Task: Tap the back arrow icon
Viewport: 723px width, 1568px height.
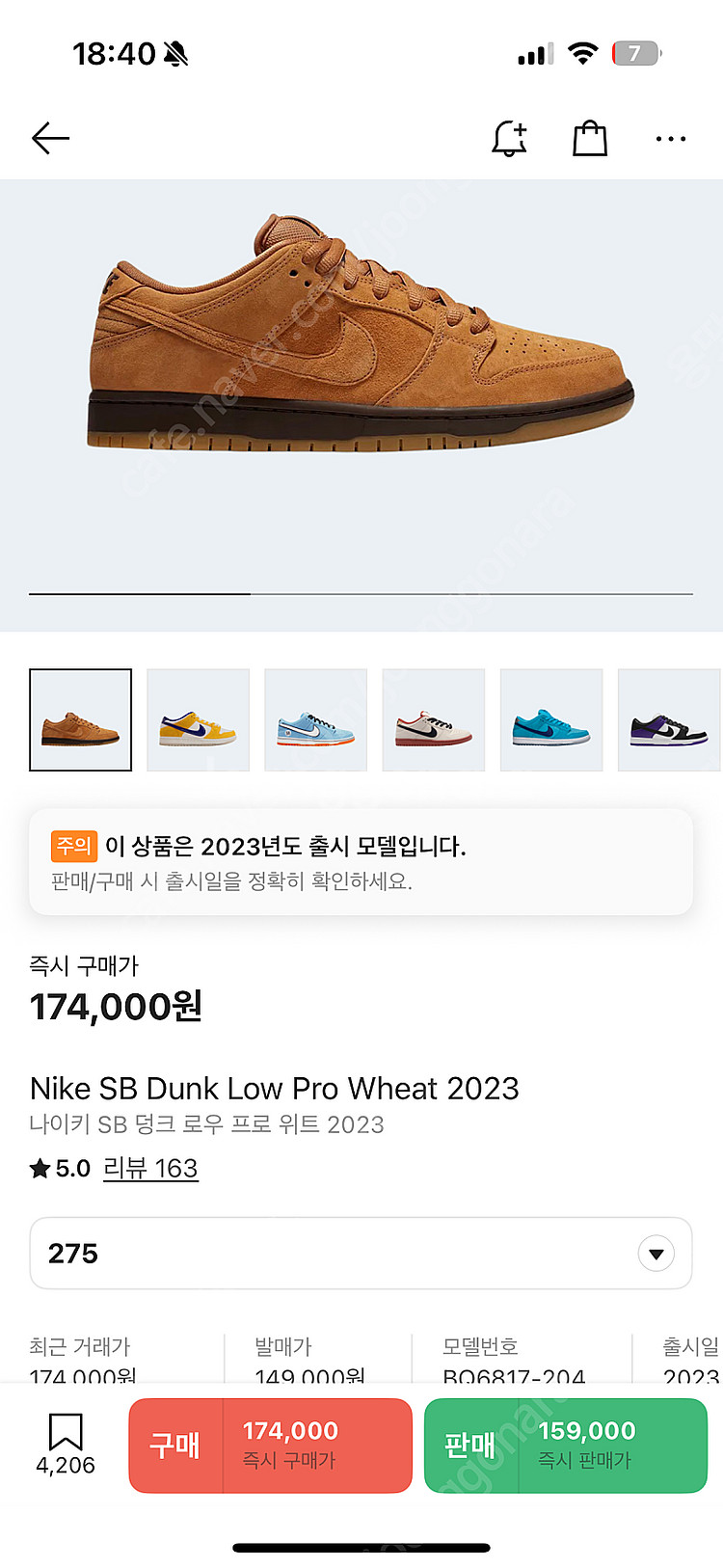Action: pyautogui.click(x=50, y=139)
